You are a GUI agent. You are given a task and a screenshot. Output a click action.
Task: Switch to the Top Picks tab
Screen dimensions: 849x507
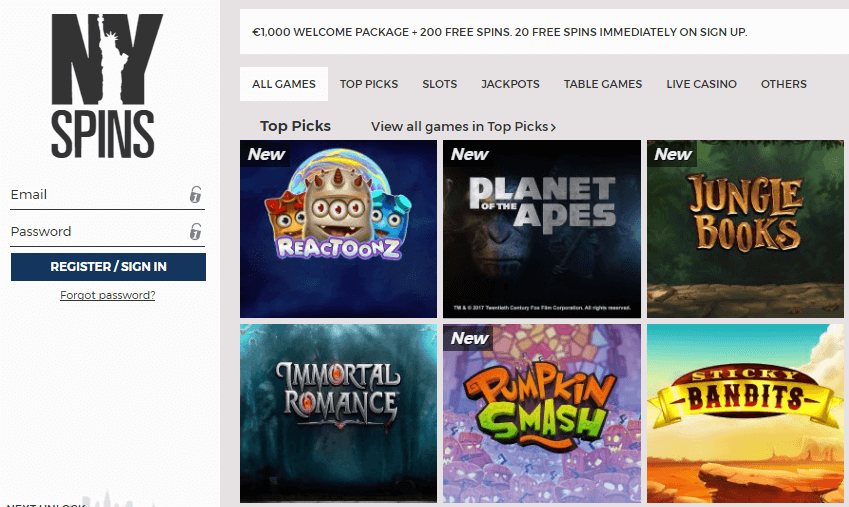[369, 84]
